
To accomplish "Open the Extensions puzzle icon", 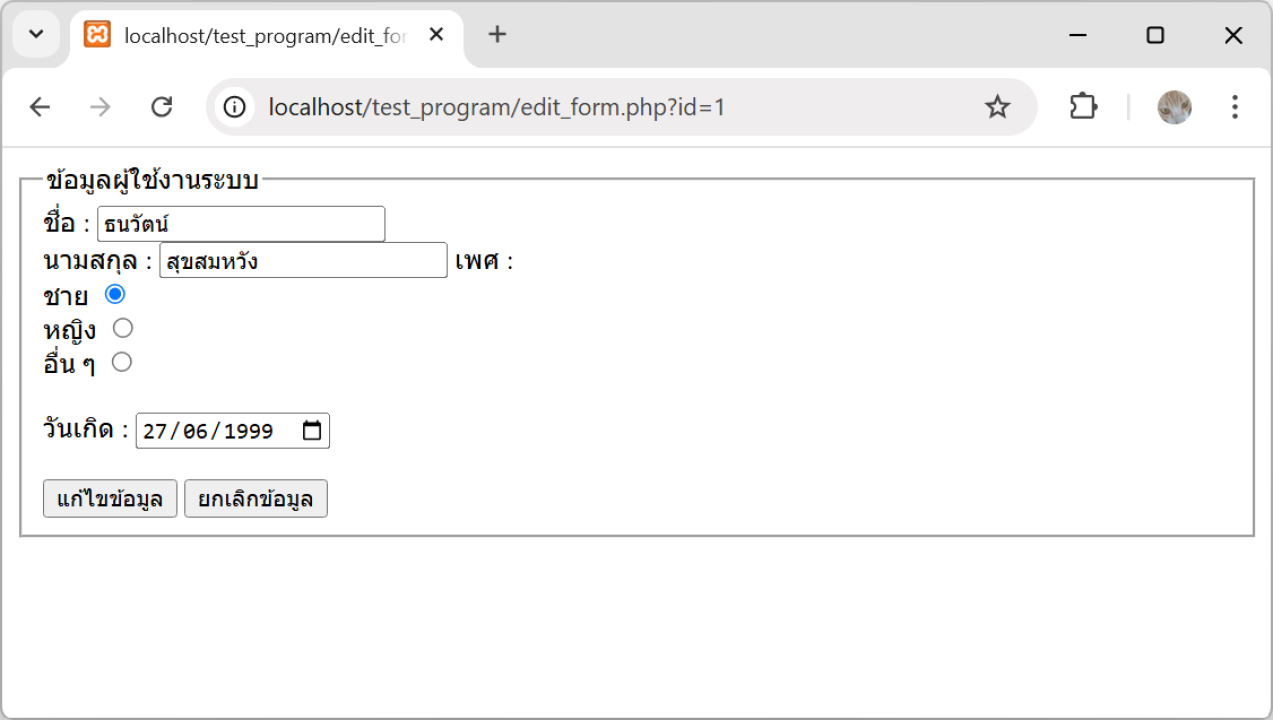I will tap(1083, 107).
